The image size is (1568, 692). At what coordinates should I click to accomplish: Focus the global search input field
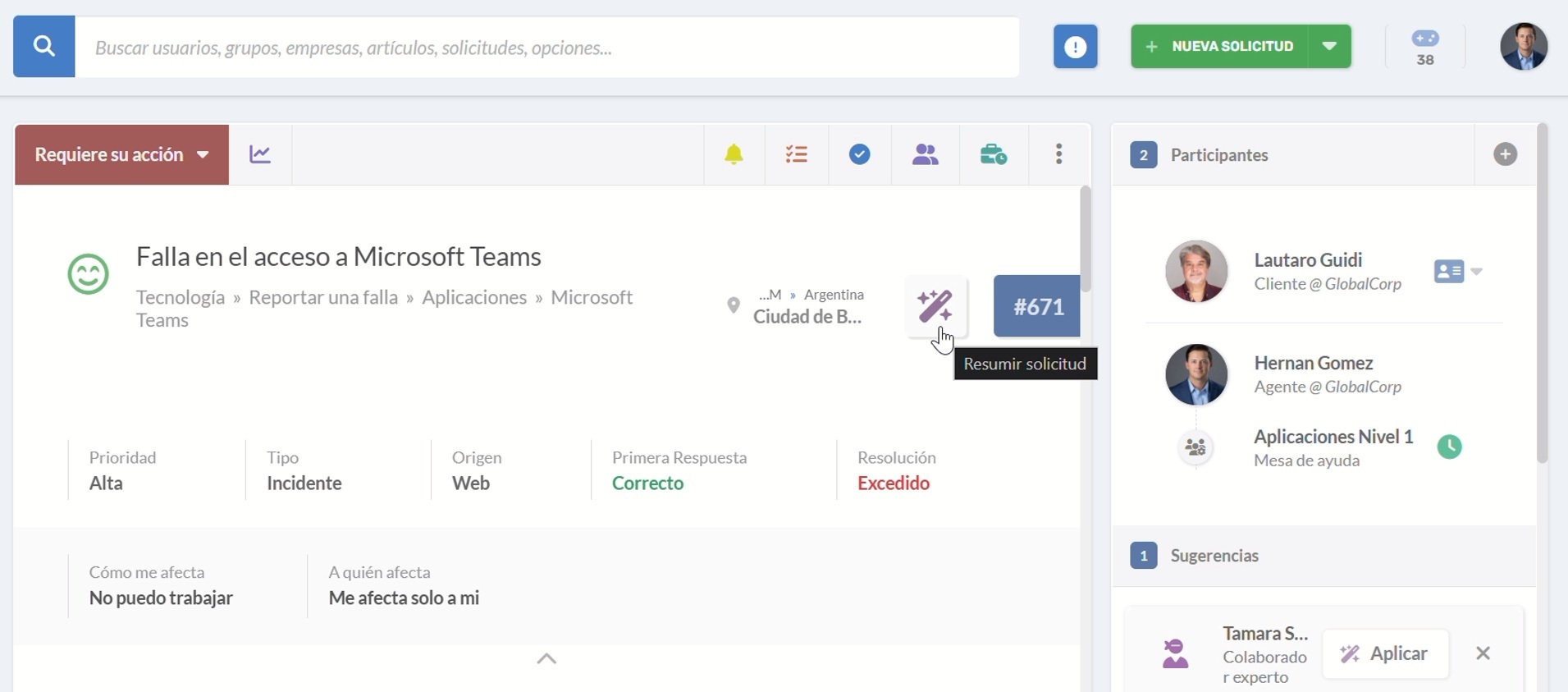coord(547,47)
